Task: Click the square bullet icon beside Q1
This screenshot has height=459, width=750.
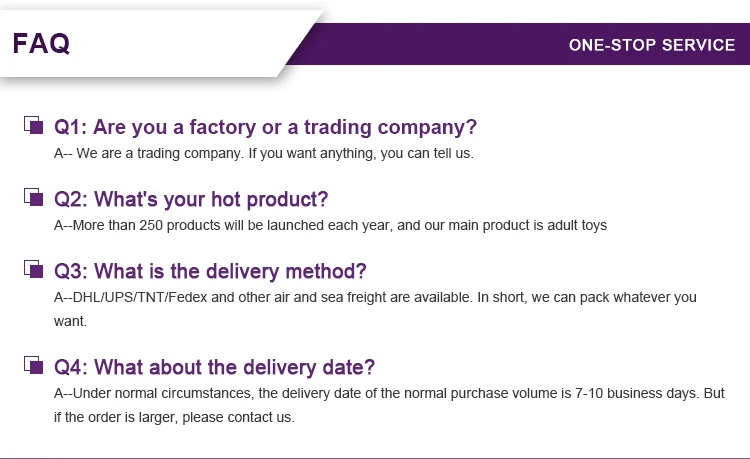Action: [33, 126]
